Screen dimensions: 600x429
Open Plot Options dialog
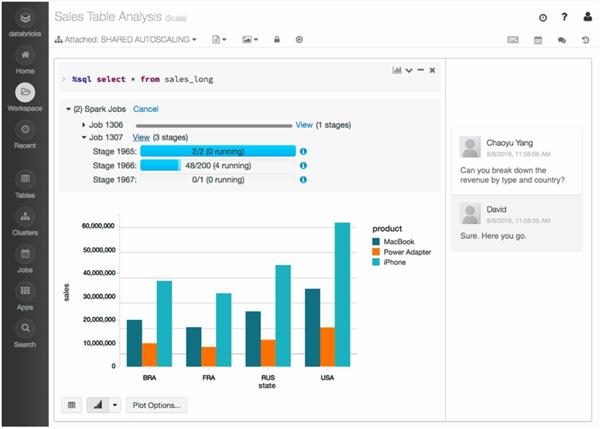157,405
